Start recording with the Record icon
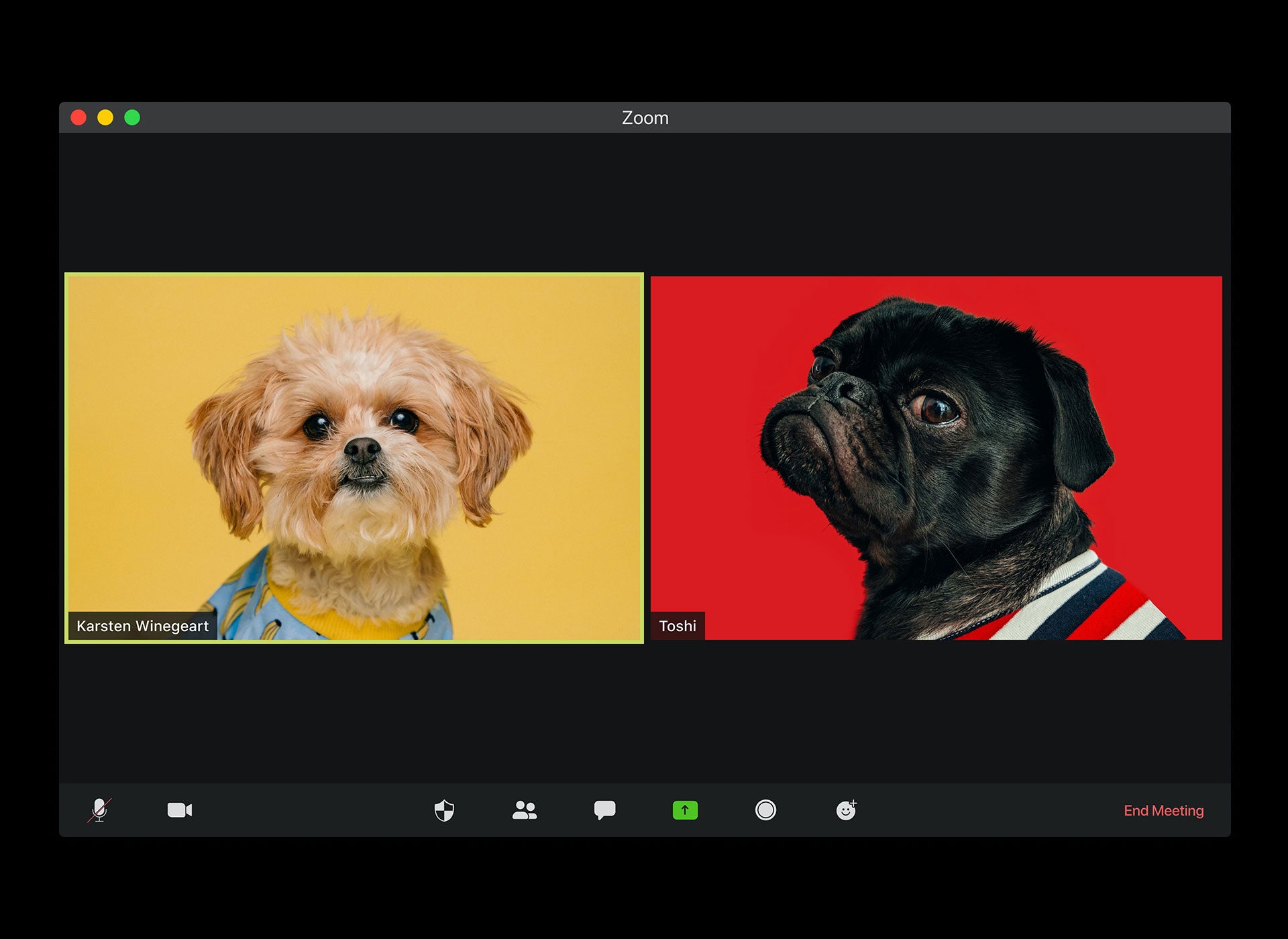Image resolution: width=1288 pixels, height=939 pixels. tap(765, 810)
